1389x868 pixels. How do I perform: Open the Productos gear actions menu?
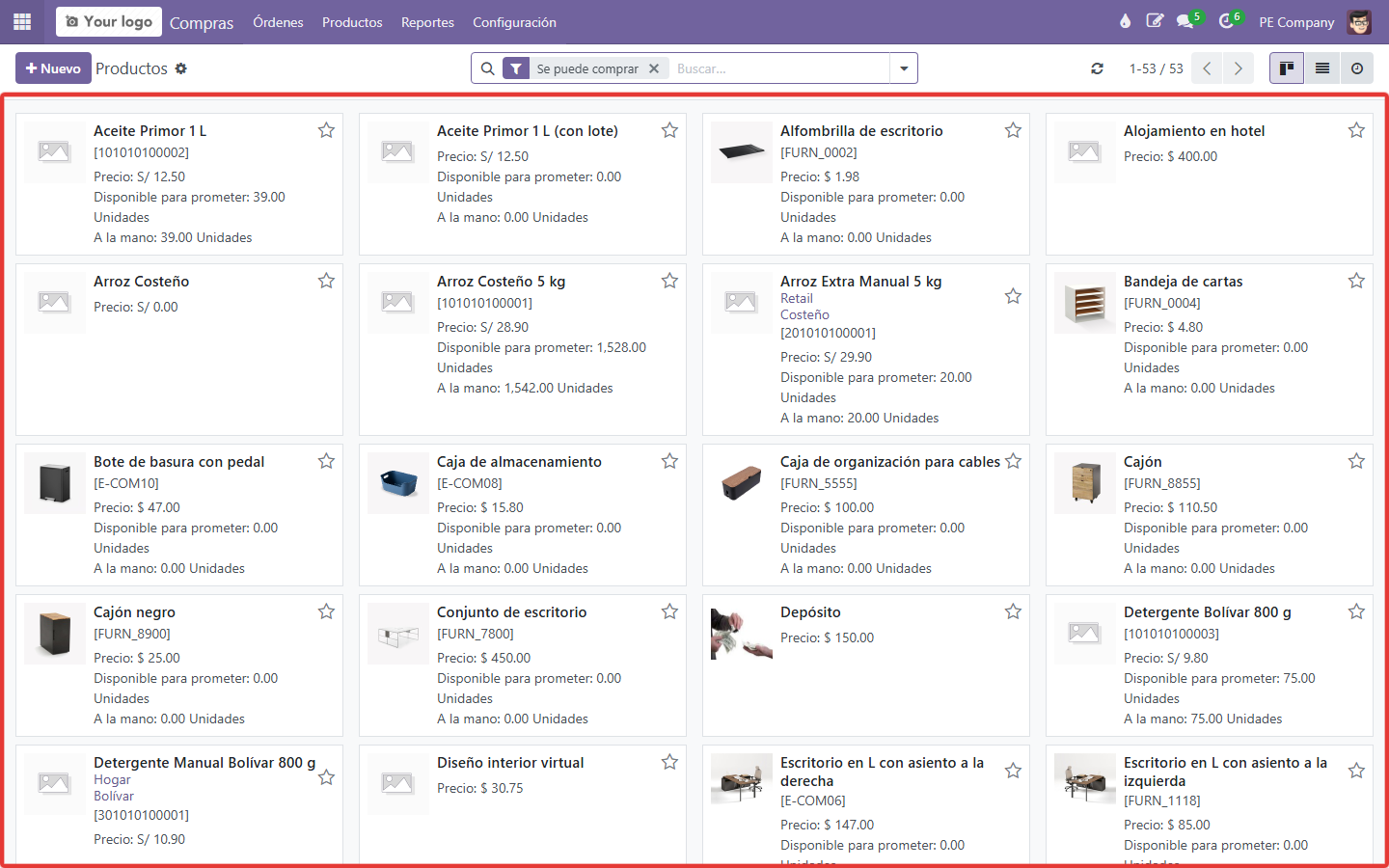tap(180, 68)
